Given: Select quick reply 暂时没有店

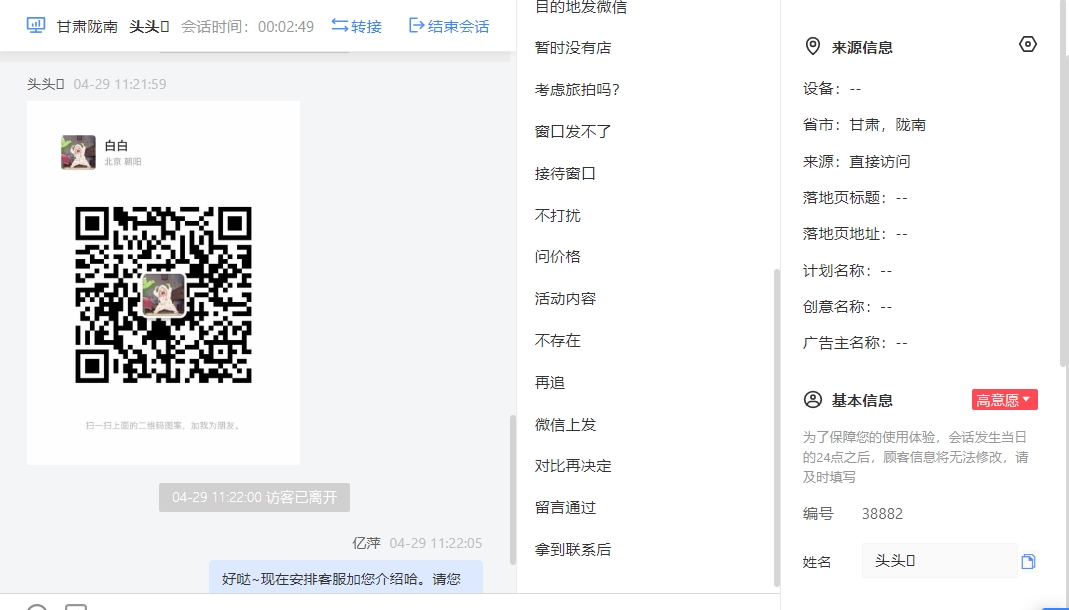Looking at the screenshot, I should (573, 48).
